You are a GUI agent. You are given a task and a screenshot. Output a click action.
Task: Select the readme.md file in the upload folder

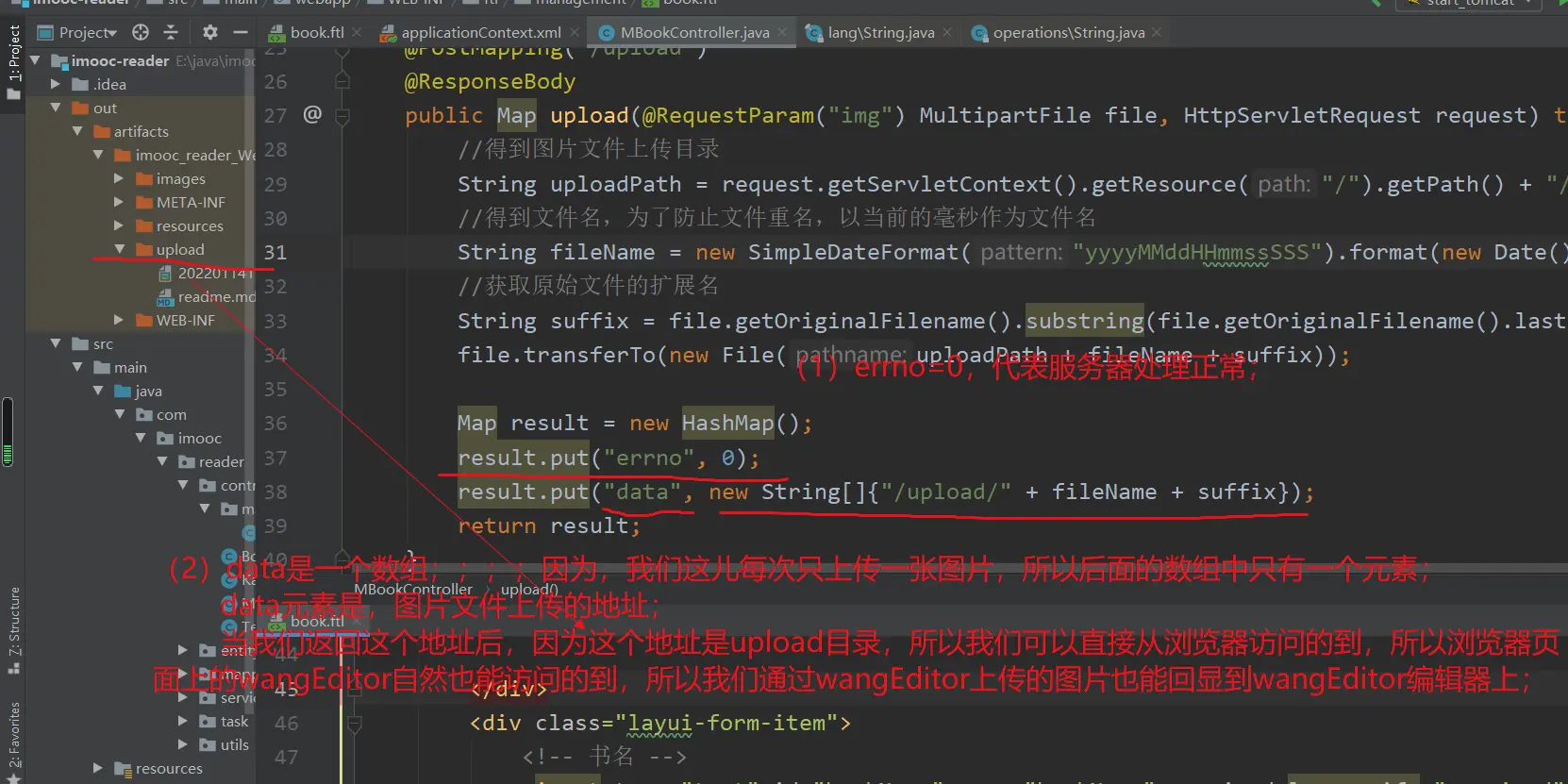point(215,296)
